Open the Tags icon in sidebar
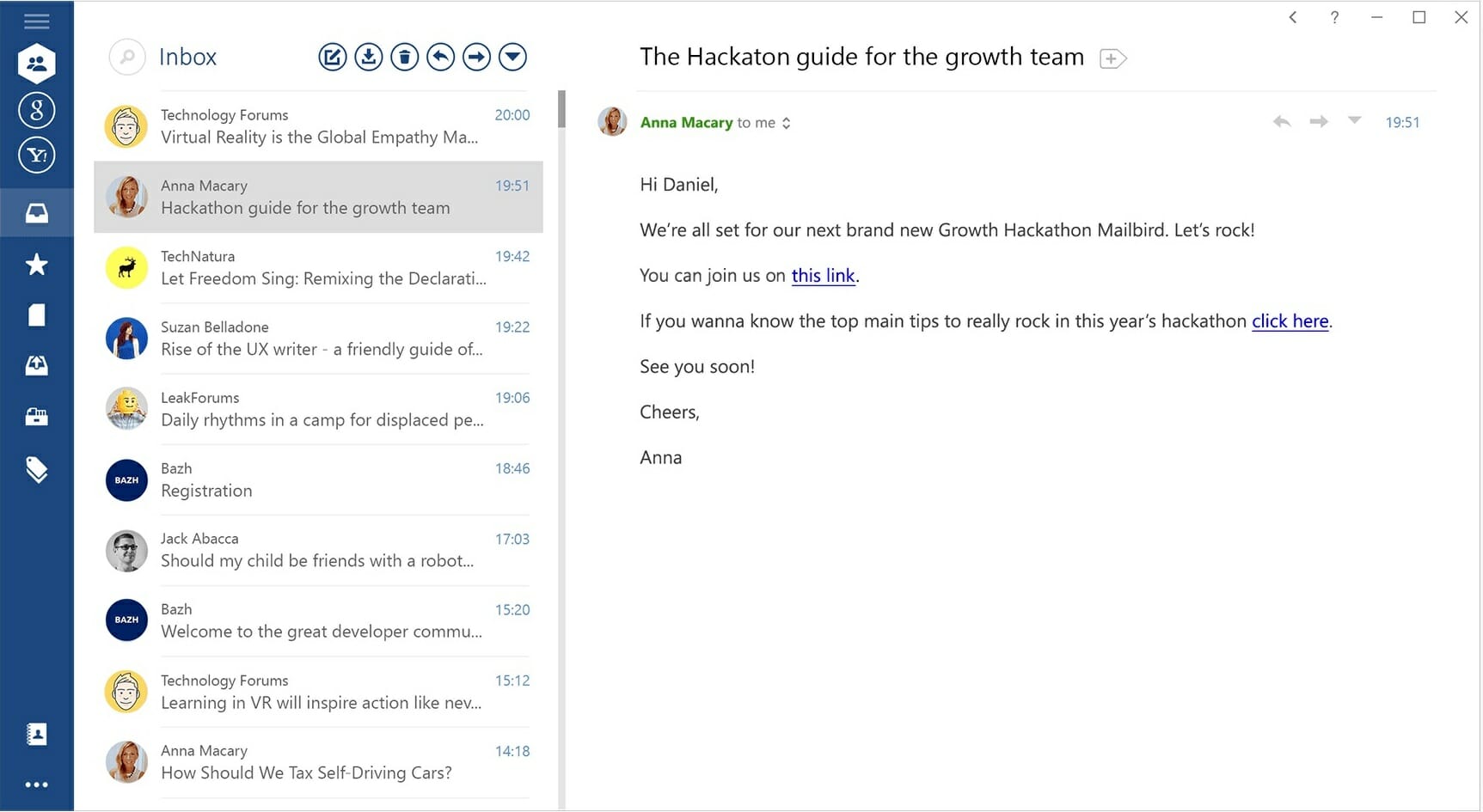Screen dimensions: 1483x812 click(36, 469)
